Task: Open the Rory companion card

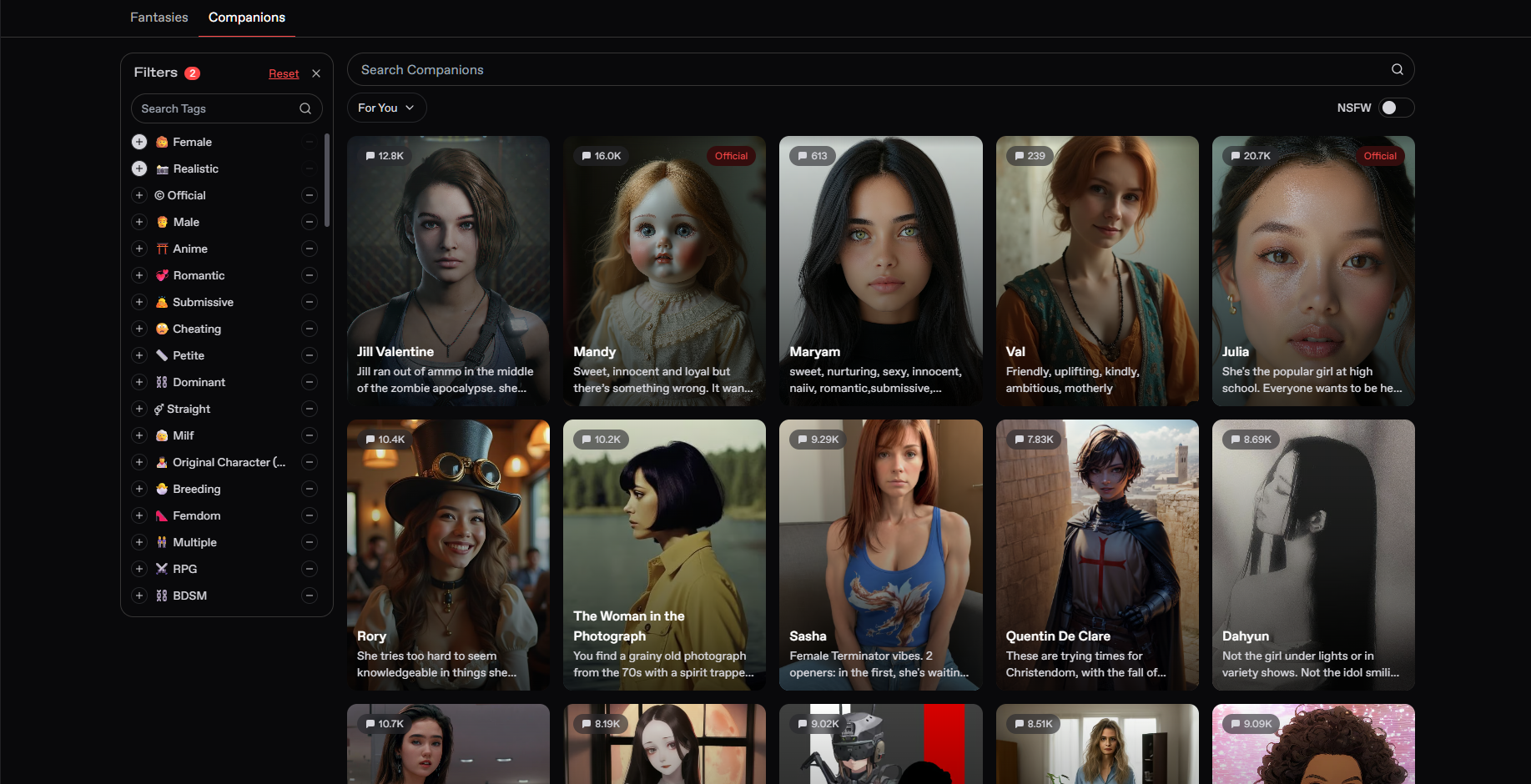Action: 448,555
